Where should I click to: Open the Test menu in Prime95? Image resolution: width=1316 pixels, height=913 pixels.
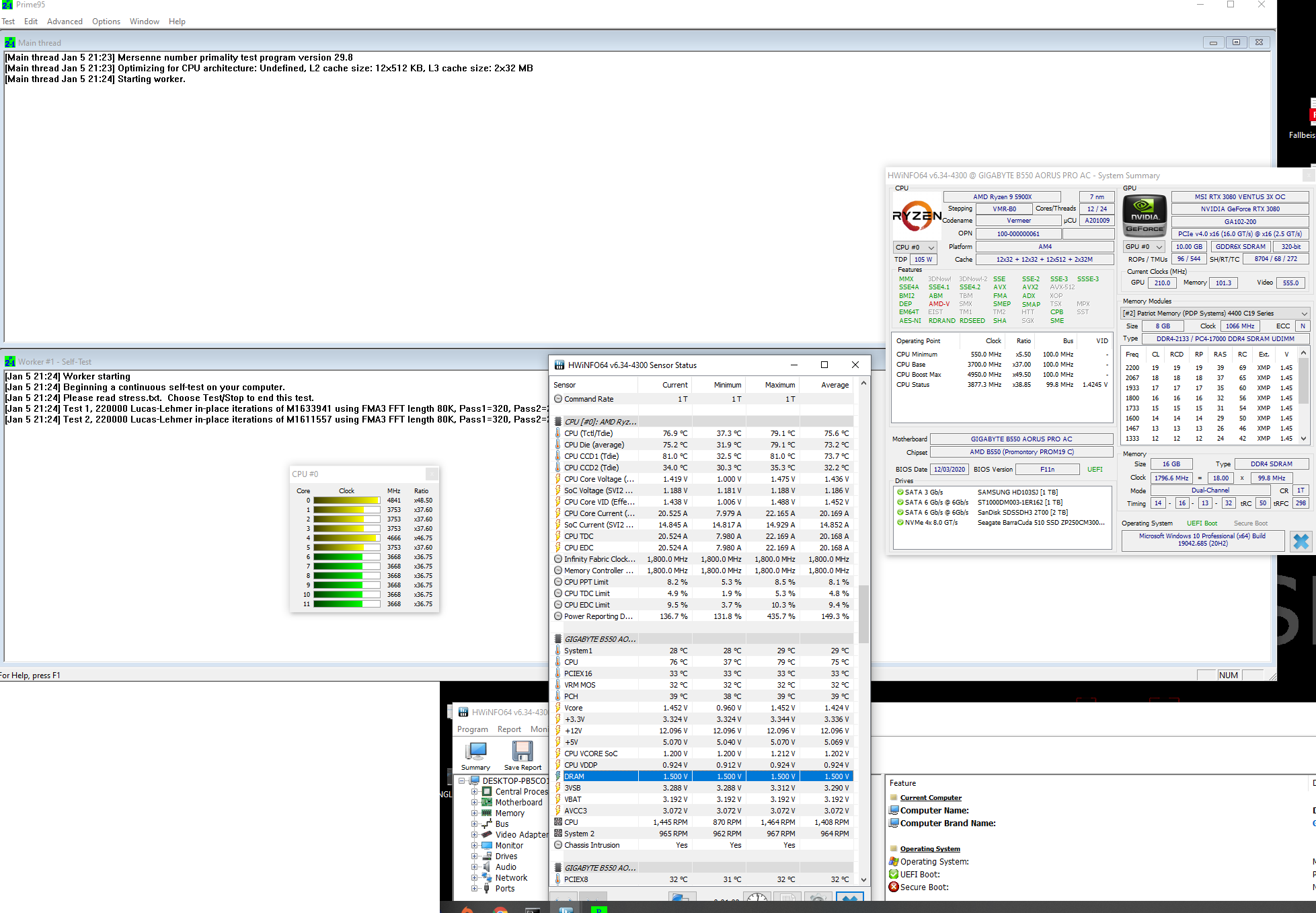click(x=8, y=22)
